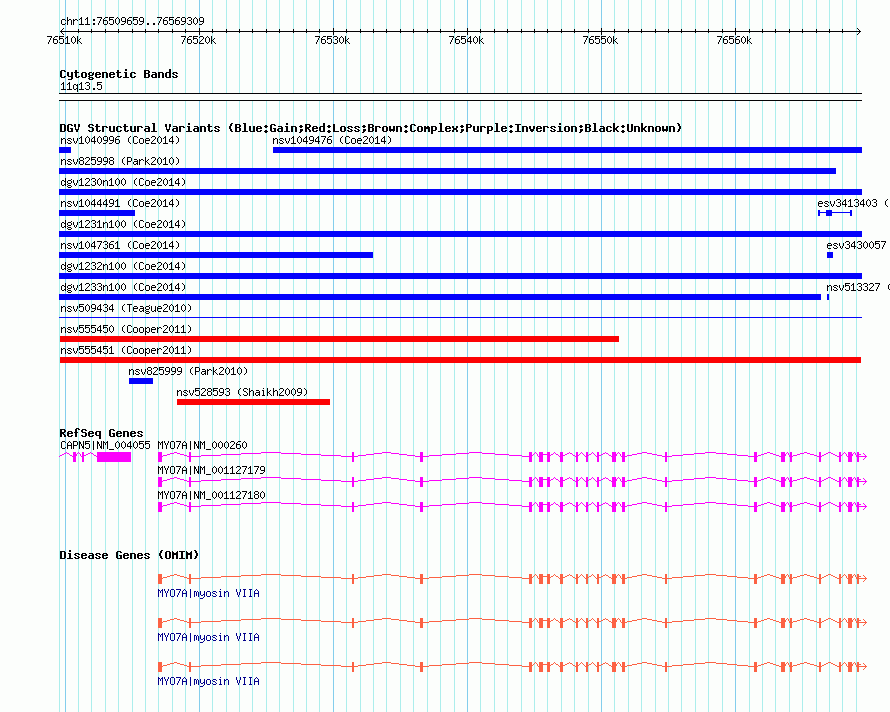The width and height of the screenshot is (890, 712).
Task: Click the 76510k ruler label
Action: coord(64,40)
